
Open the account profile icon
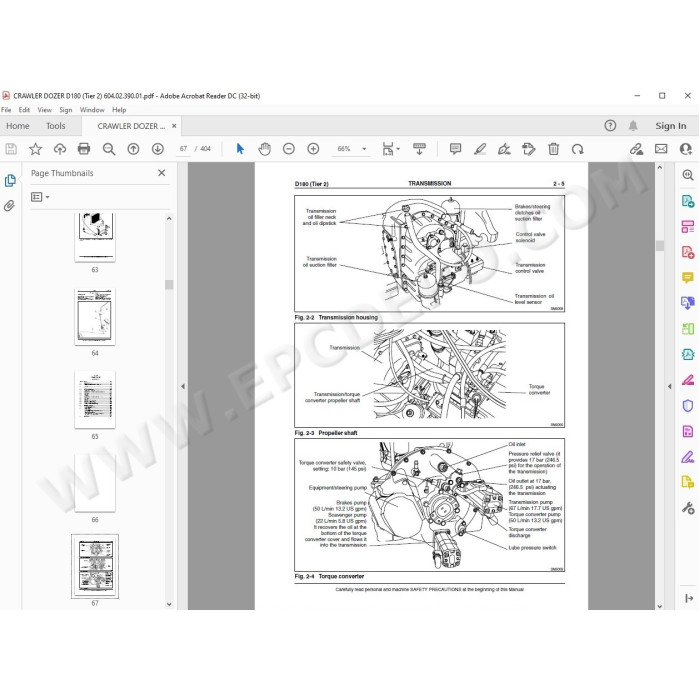click(x=686, y=149)
